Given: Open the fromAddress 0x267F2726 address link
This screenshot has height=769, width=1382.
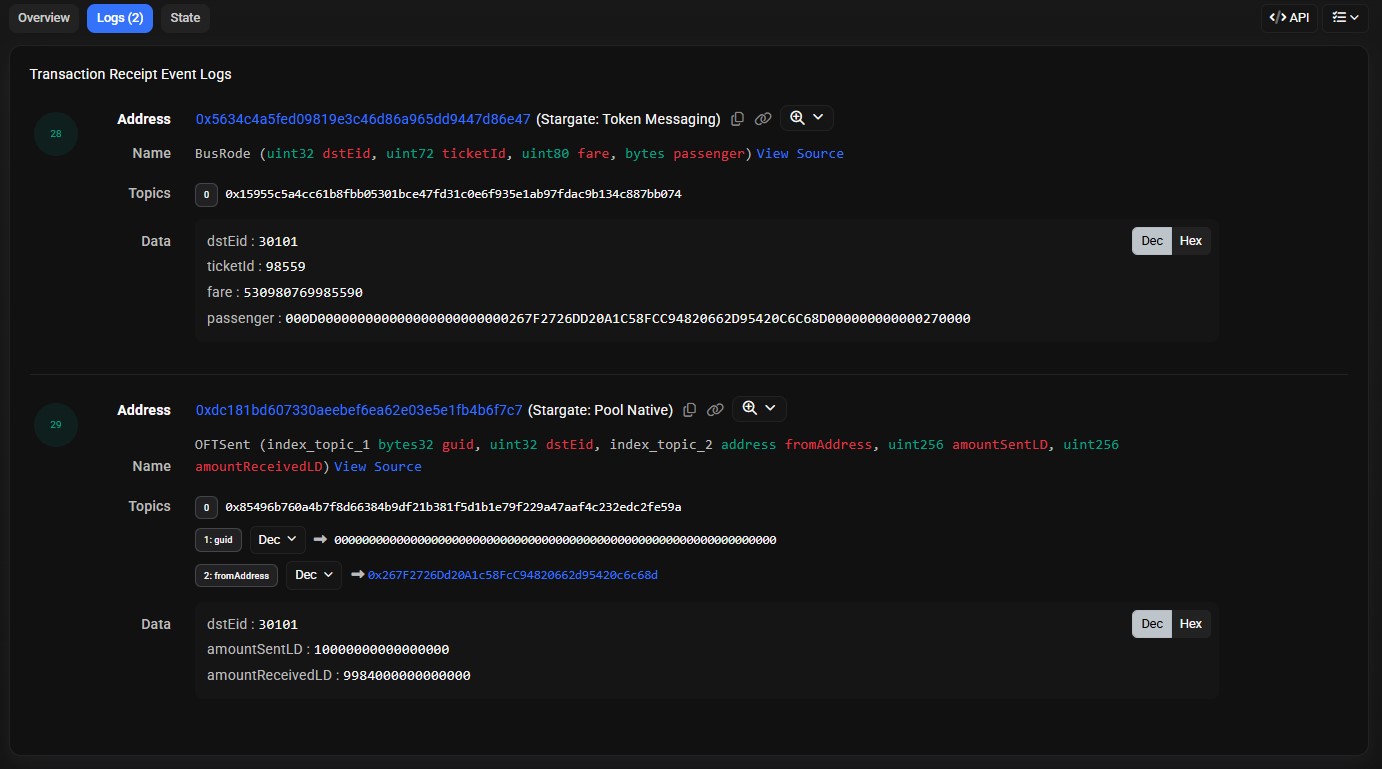Looking at the screenshot, I should [x=512, y=575].
